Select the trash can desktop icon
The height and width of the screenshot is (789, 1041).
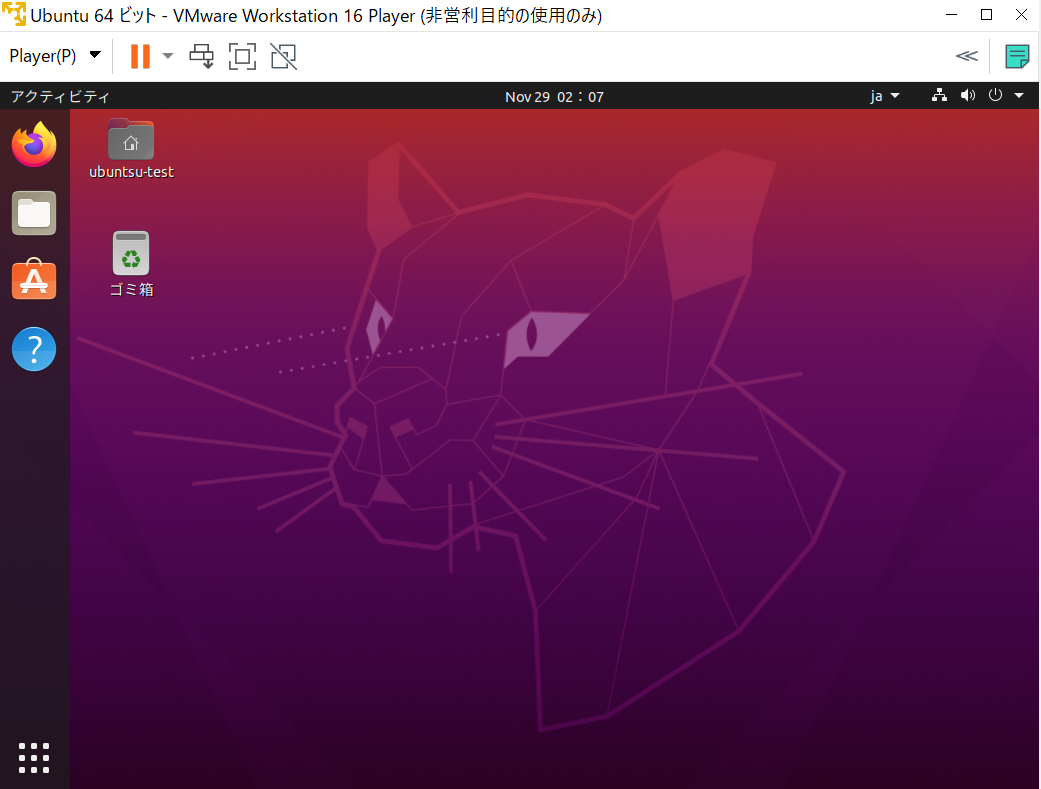(131, 252)
